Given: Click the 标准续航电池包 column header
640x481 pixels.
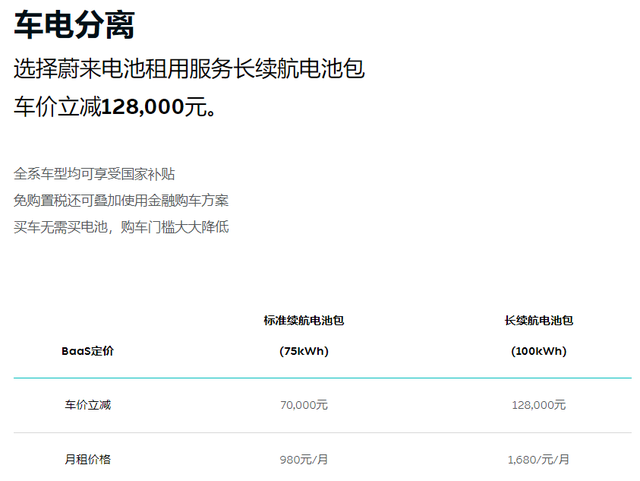Looking at the screenshot, I should tap(304, 321).
